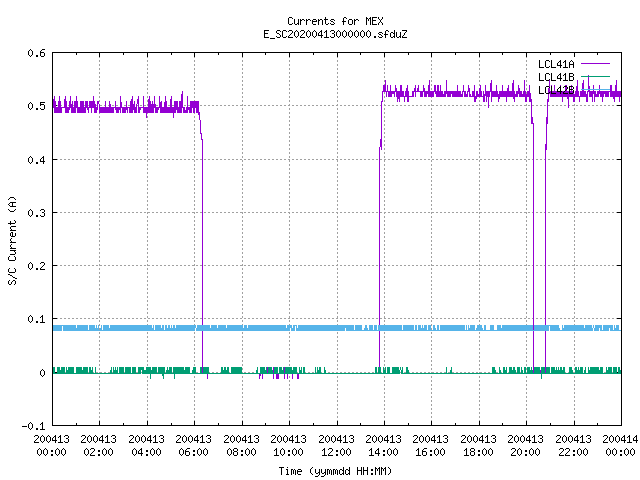Viewport: 640px width, 480px height.
Task: Click the 200413 10:00 x-axis tick label
Action: (x=288, y=445)
